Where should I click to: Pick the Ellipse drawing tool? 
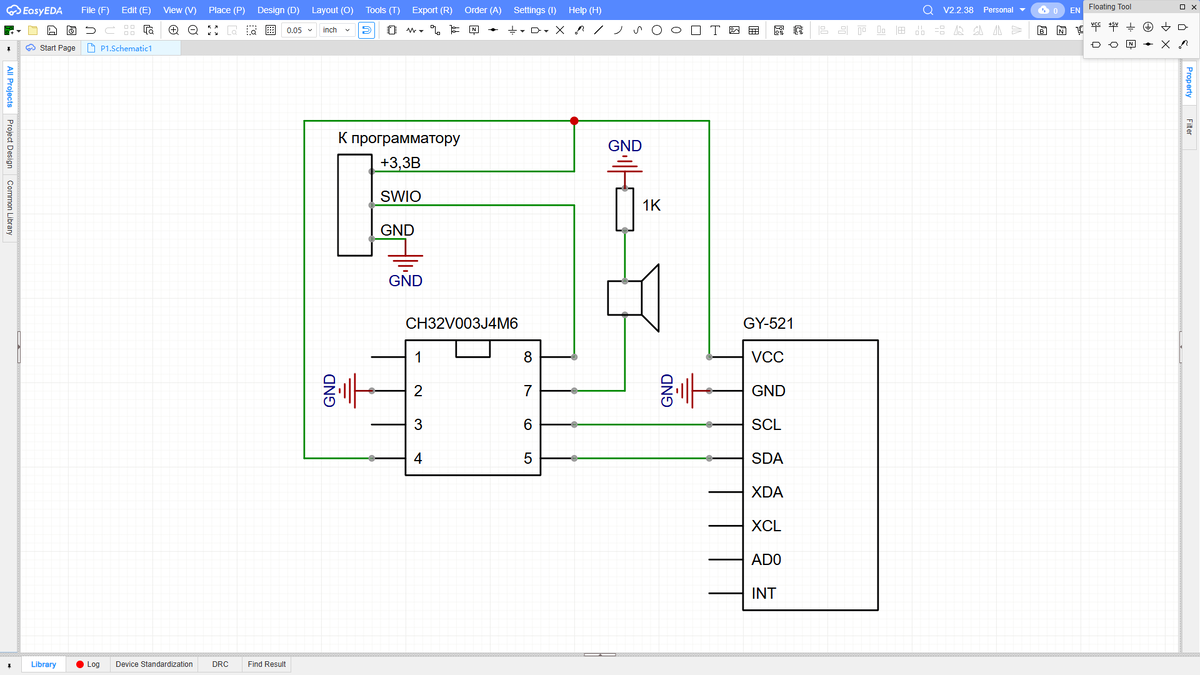(676, 30)
